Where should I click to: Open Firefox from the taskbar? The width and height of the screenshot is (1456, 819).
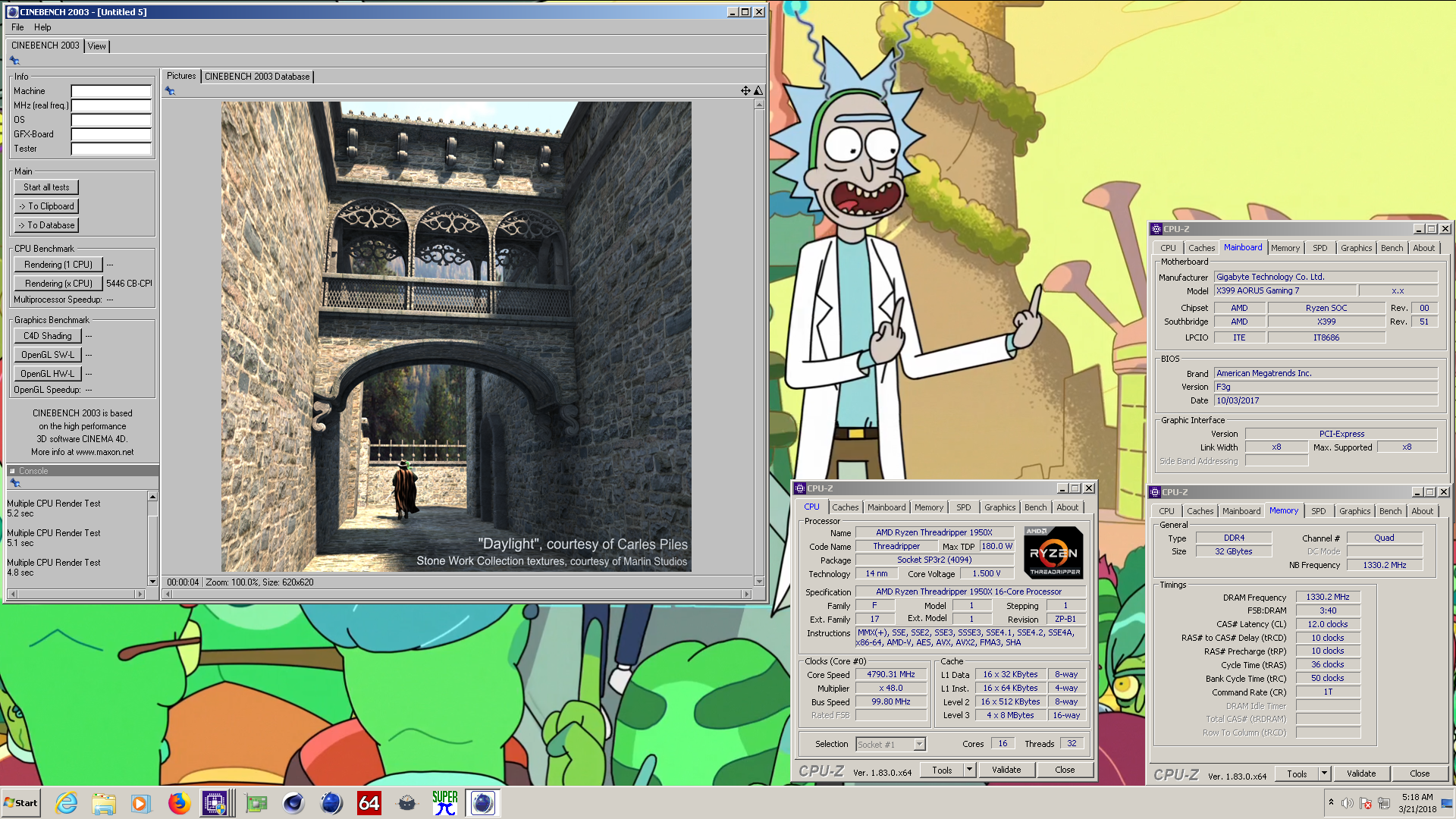179,803
